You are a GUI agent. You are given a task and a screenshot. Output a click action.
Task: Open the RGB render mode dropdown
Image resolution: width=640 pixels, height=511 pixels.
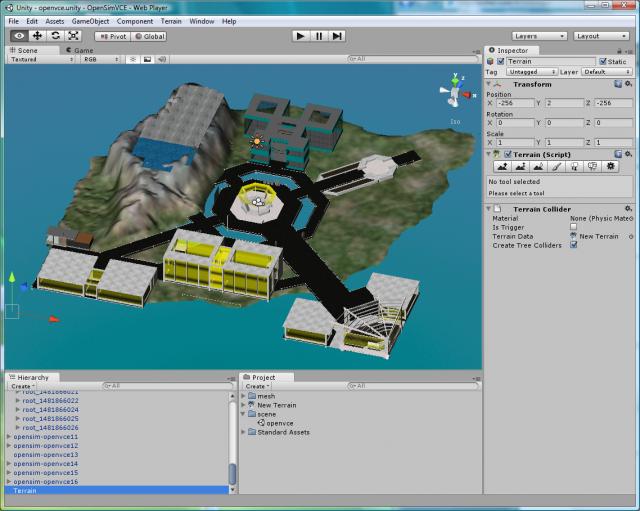coord(101,60)
